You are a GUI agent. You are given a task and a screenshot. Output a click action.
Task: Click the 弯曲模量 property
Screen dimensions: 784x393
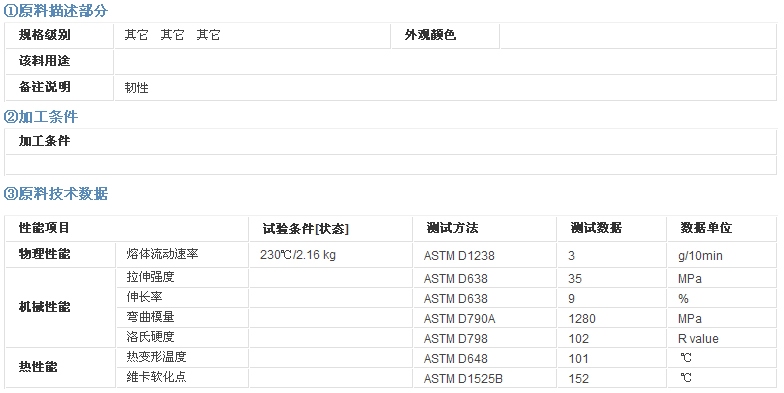tap(150, 316)
